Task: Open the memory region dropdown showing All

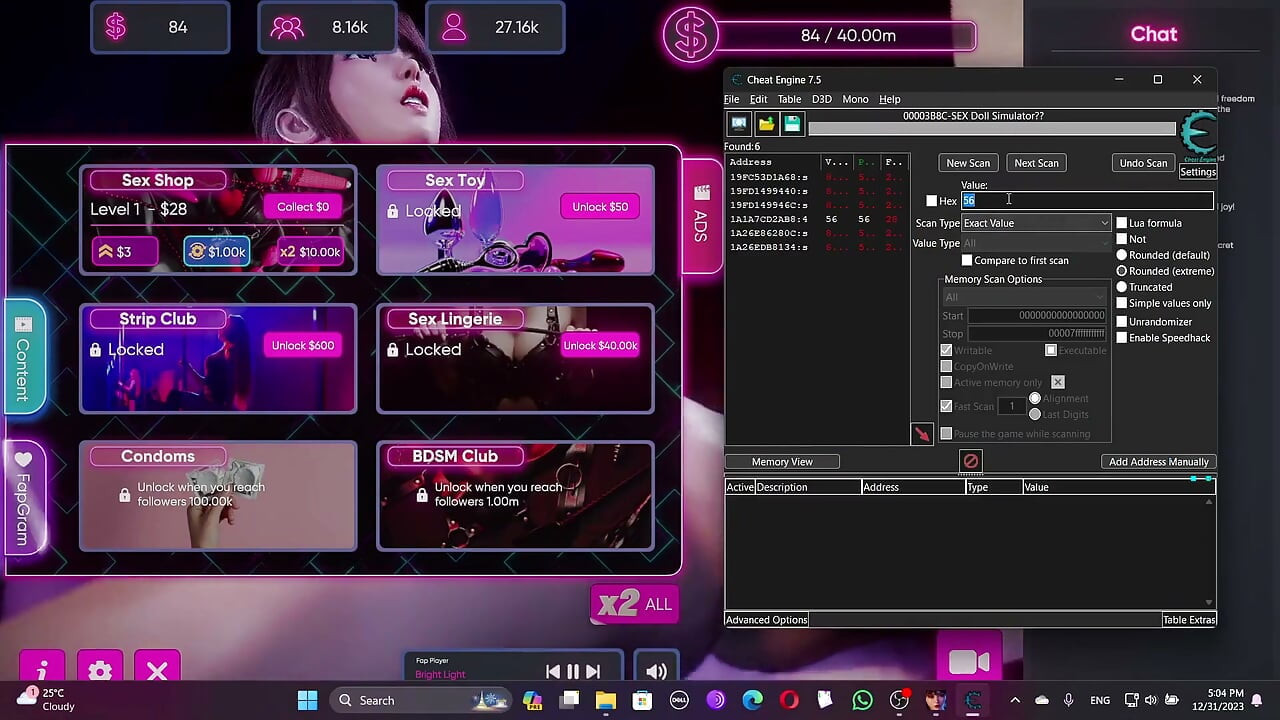Action: 1026,297
